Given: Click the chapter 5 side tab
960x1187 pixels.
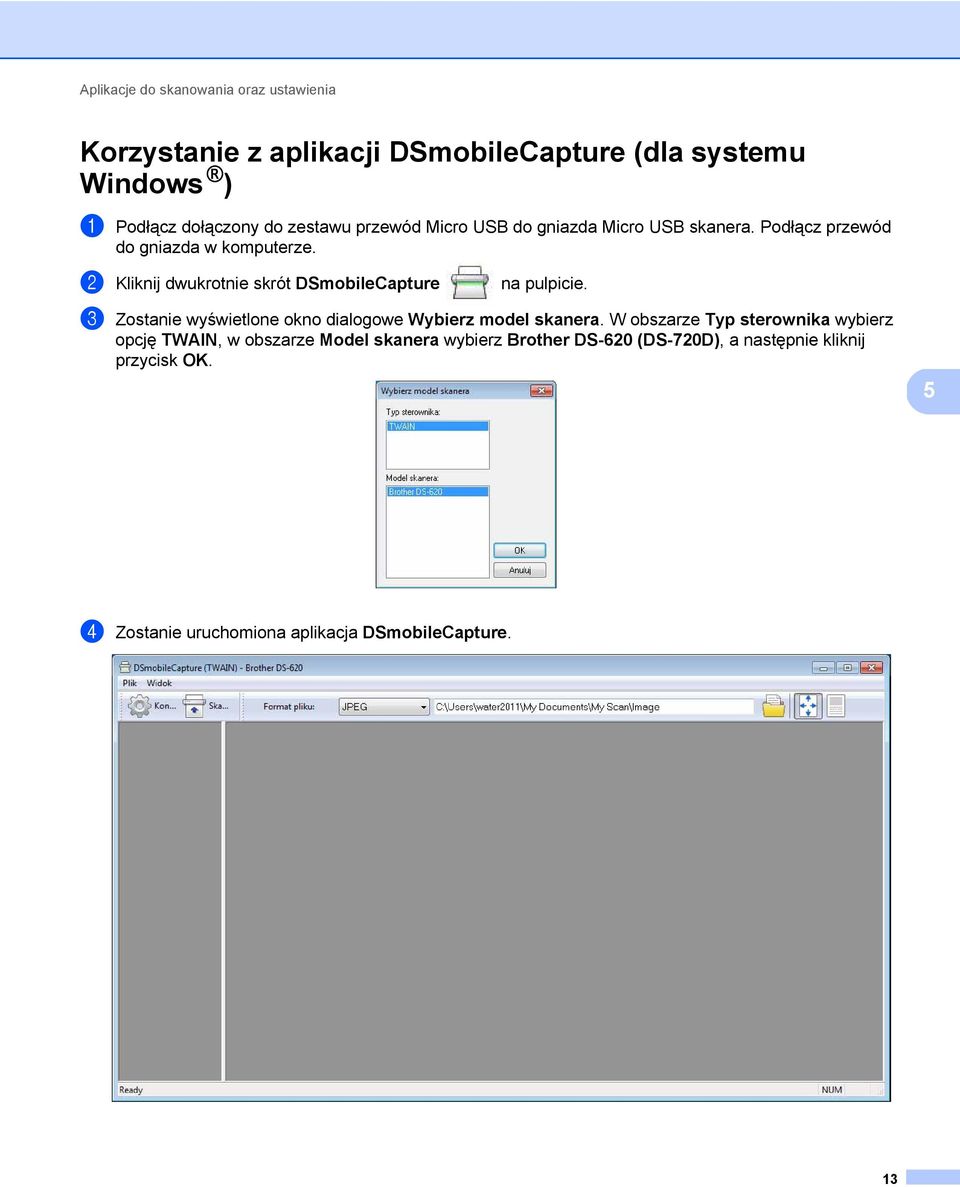Looking at the screenshot, I should click(933, 390).
